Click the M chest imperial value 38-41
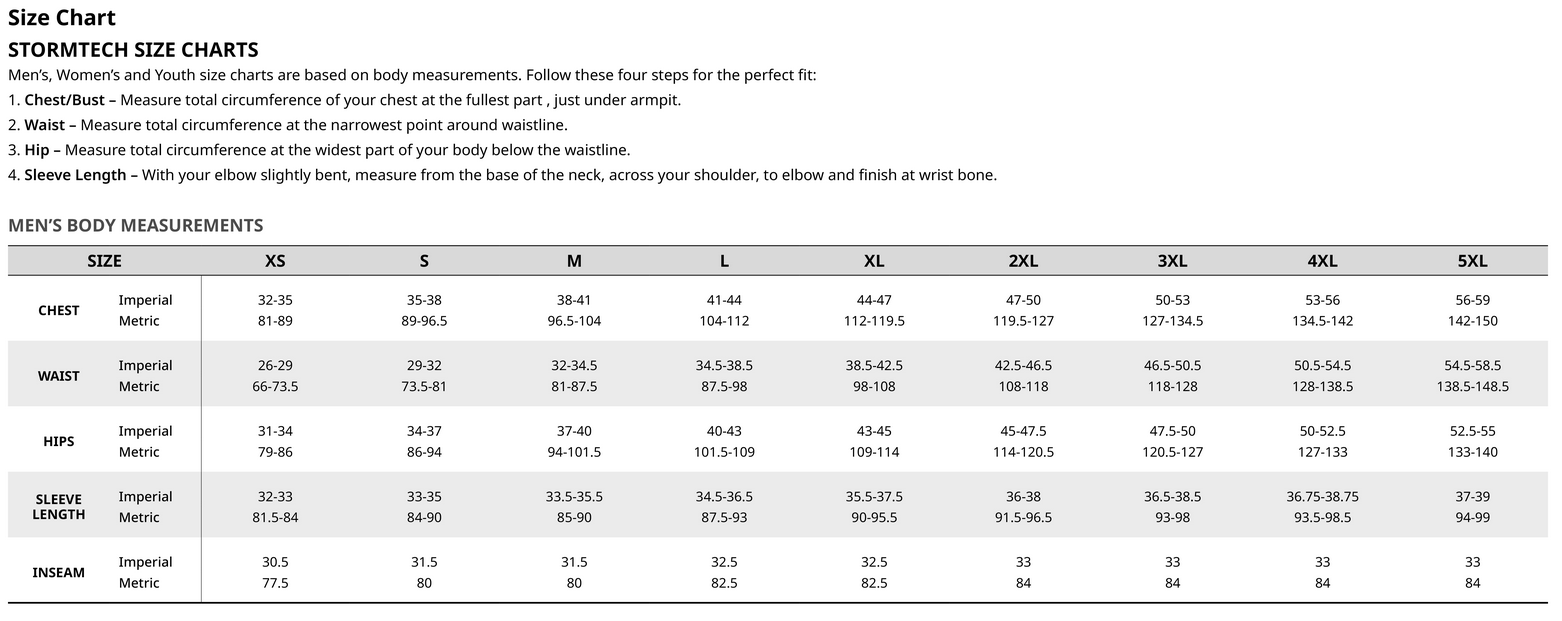The height and width of the screenshot is (621, 1562). coord(574,300)
